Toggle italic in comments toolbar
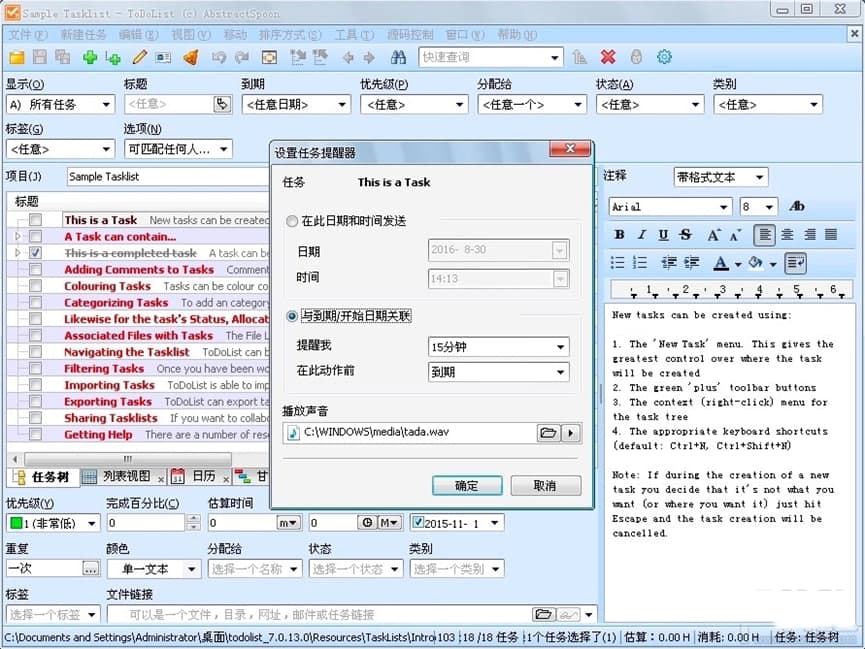The height and width of the screenshot is (649, 865). tap(642, 235)
